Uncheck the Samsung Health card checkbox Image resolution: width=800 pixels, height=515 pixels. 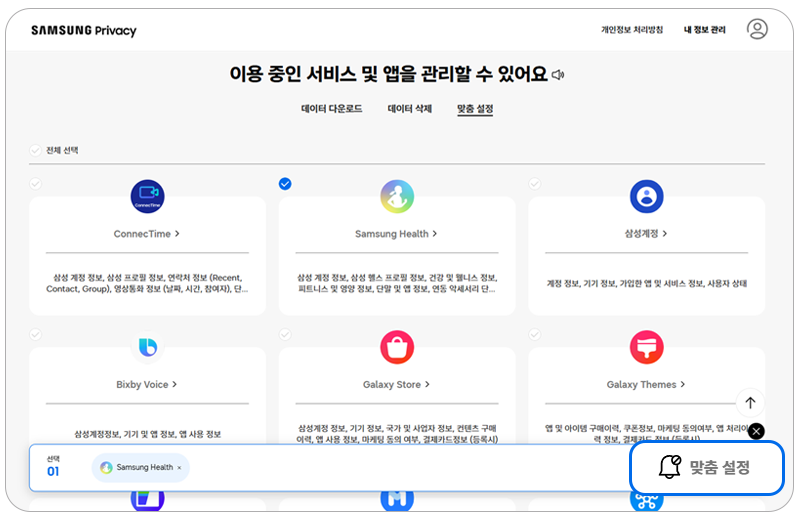285,184
